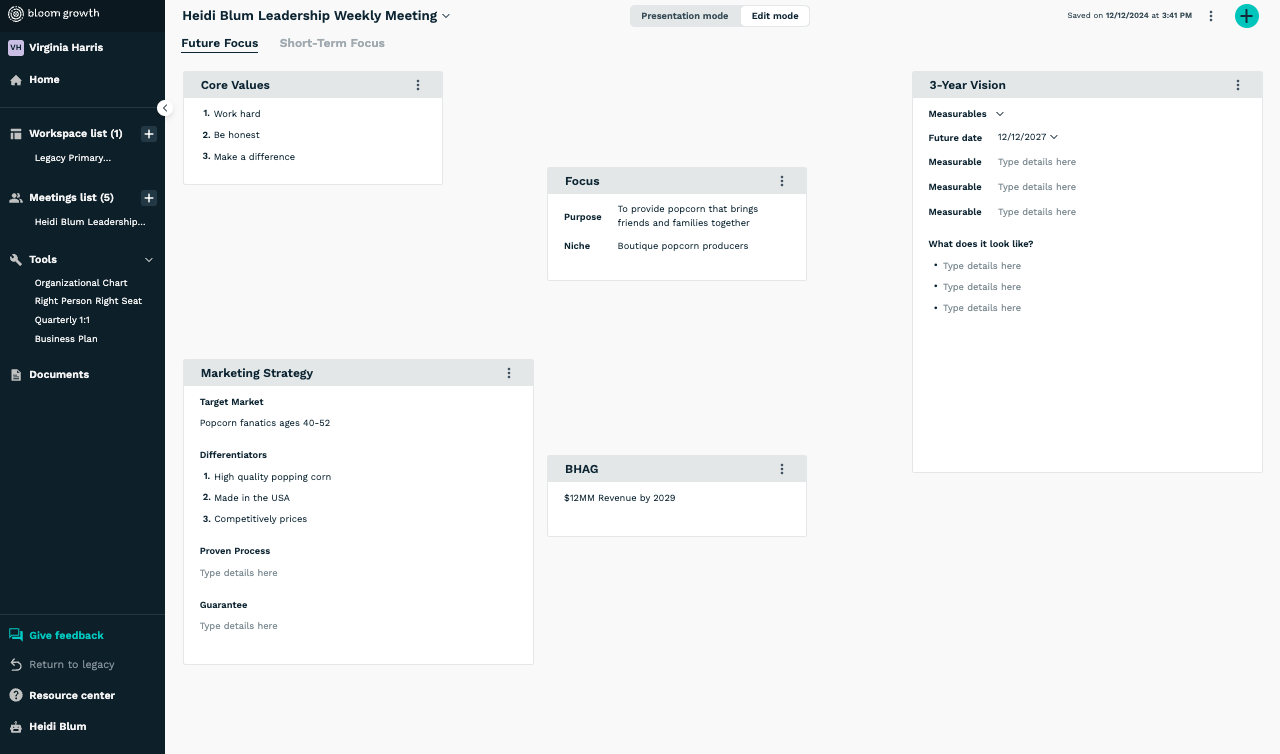
Task: Open BHAG card three-dot menu
Action: click(x=782, y=469)
